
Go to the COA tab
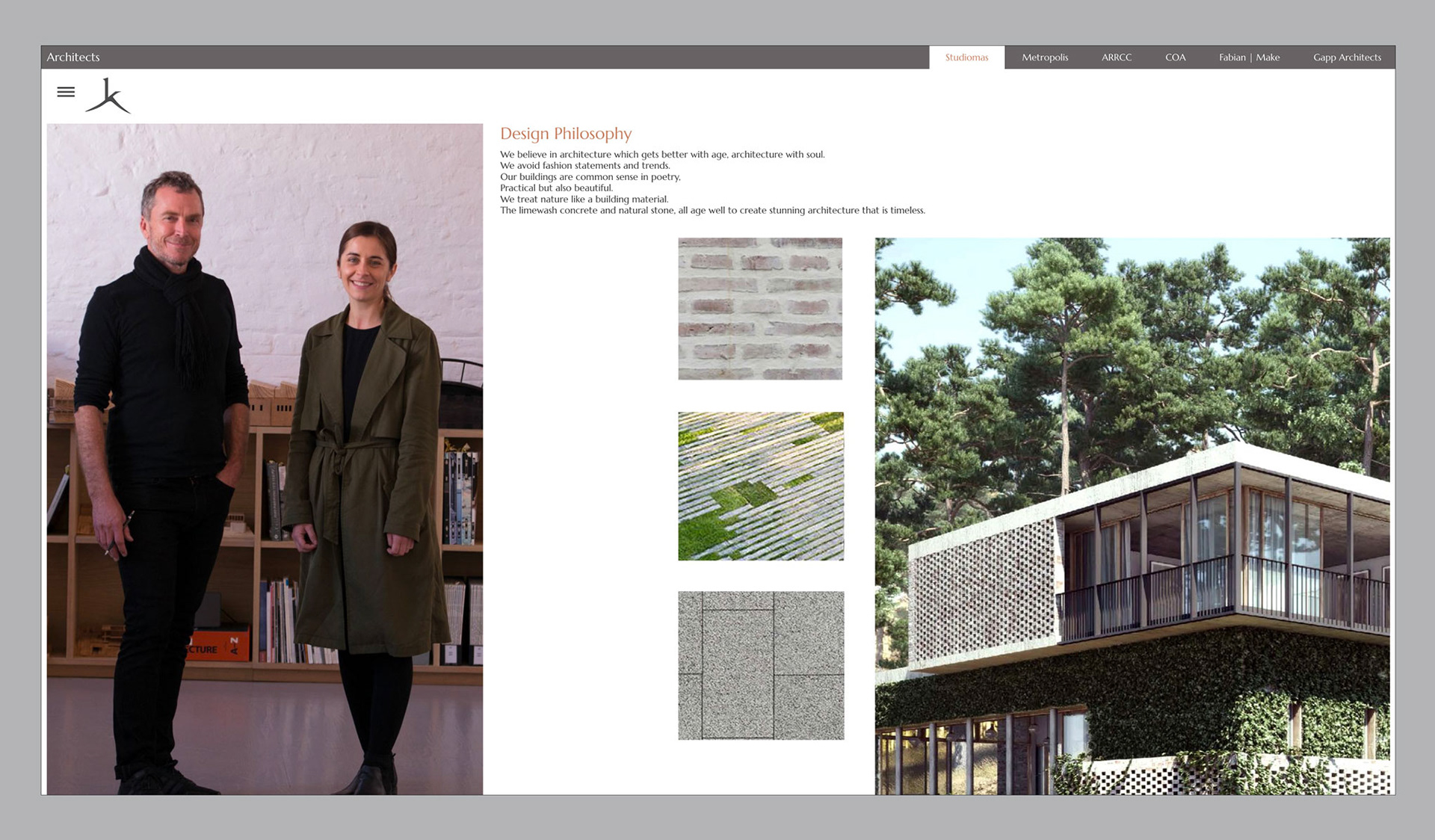click(1175, 58)
